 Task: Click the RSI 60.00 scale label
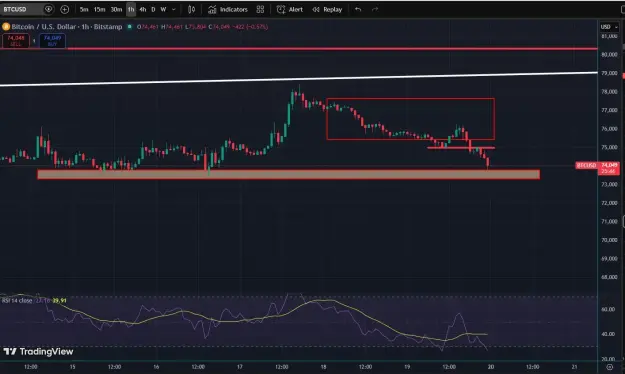(607, 309)
